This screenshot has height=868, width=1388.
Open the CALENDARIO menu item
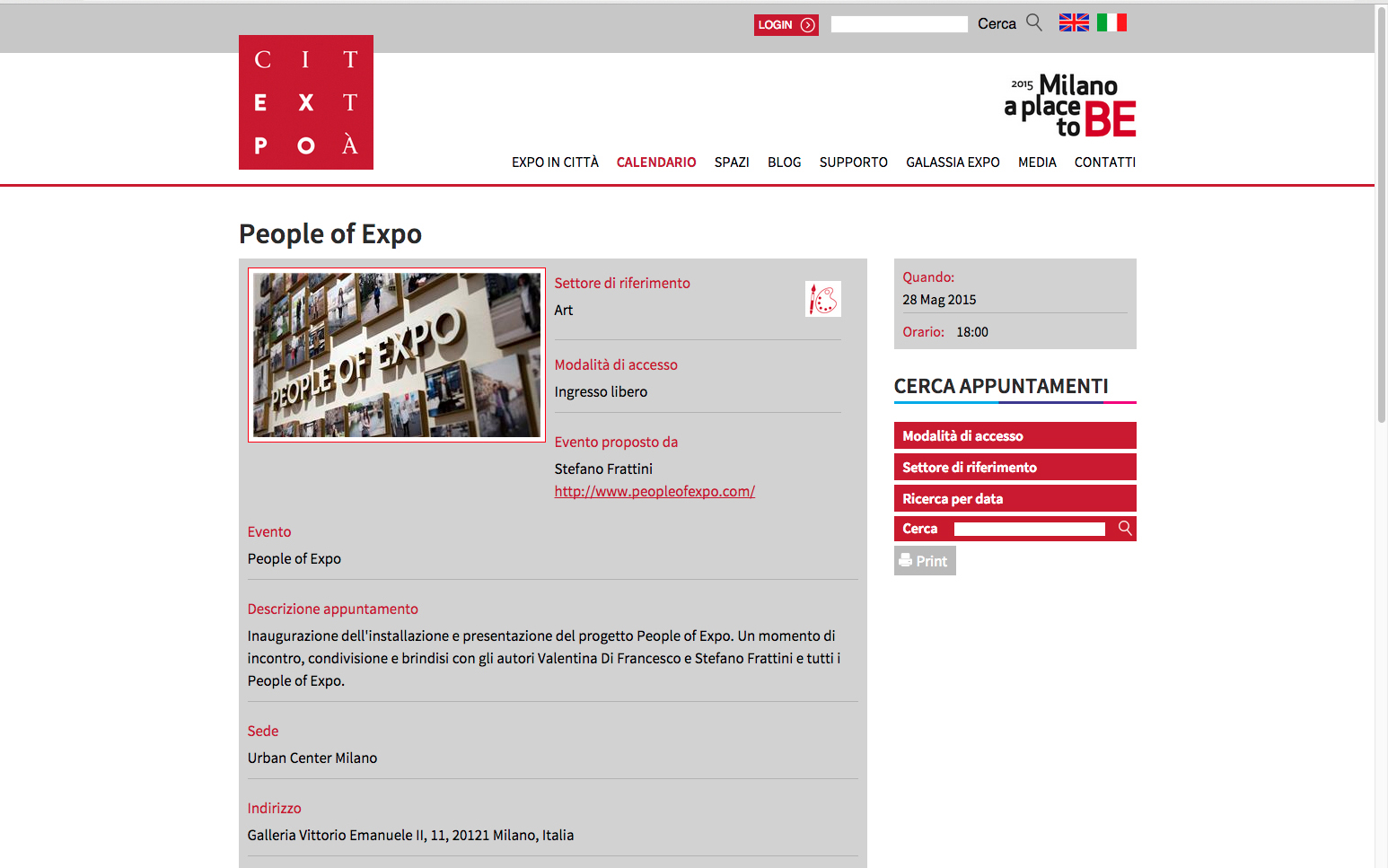(656, 162)
